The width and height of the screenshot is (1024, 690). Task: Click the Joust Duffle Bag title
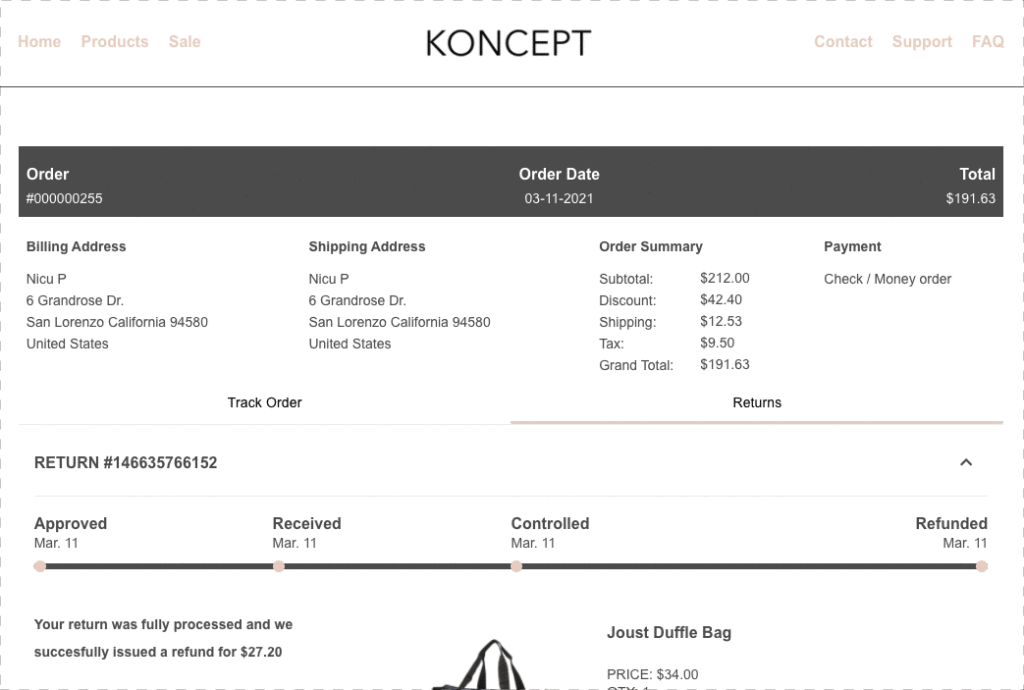coord(668,632)
